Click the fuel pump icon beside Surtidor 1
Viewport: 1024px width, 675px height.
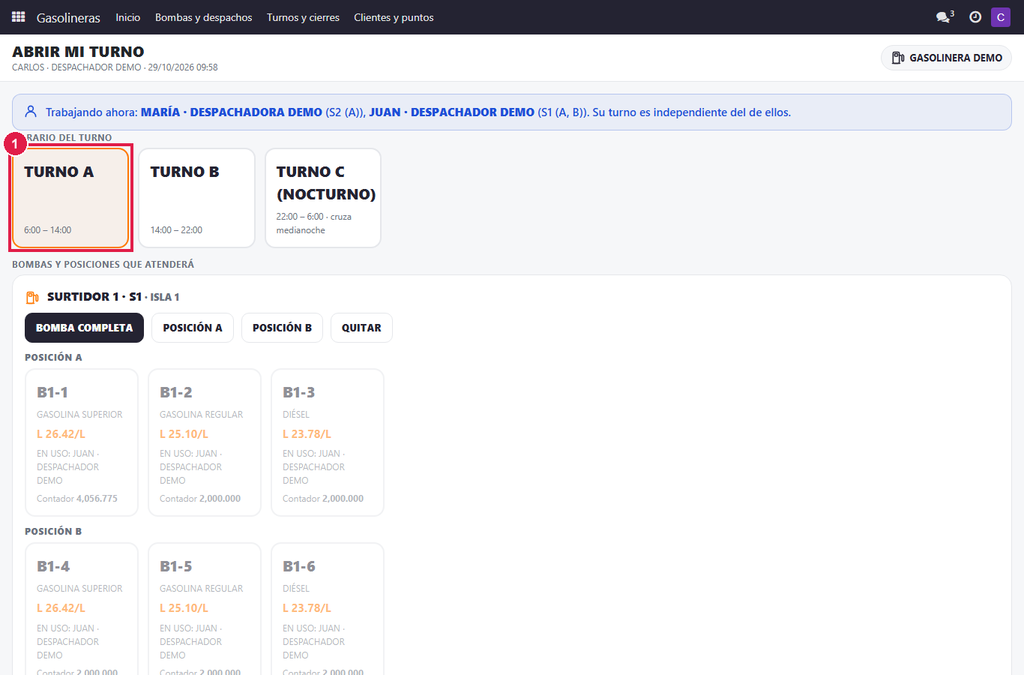32,297
